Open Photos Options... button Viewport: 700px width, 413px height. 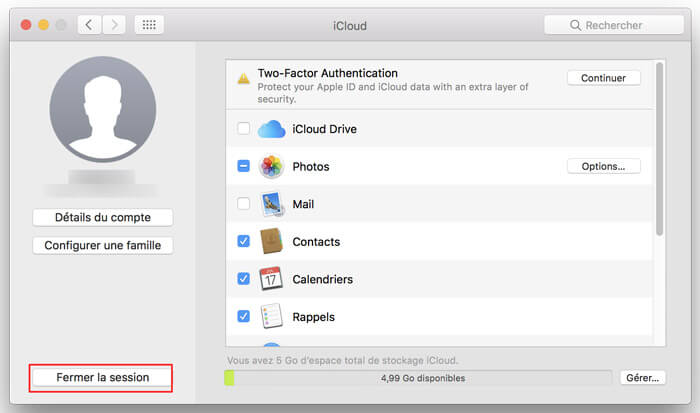[604, 167]
